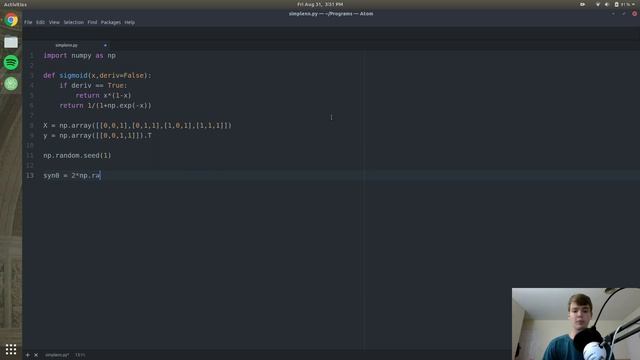This screenshot has width=640, height=360.
Task: Click the 'np.random.seed(1)' line
Action: tap(77, 156)
